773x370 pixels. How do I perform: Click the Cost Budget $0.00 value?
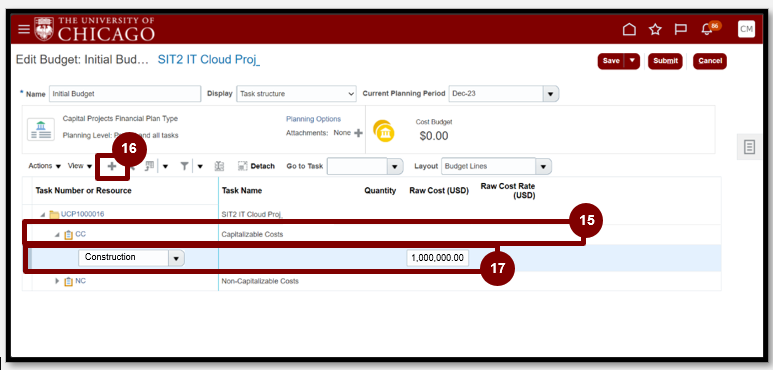434,136
